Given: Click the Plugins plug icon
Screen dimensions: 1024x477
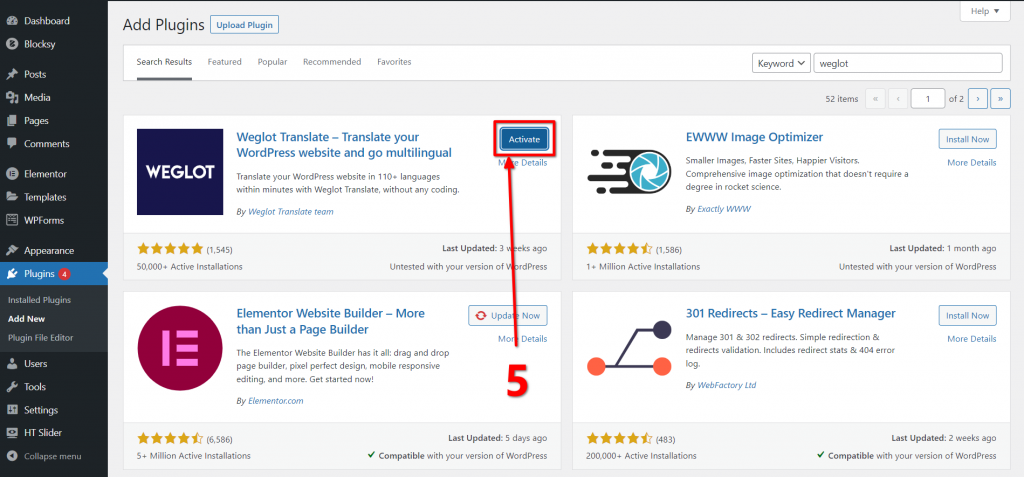Looking at the screenshot, I should (x=12, y=274).
